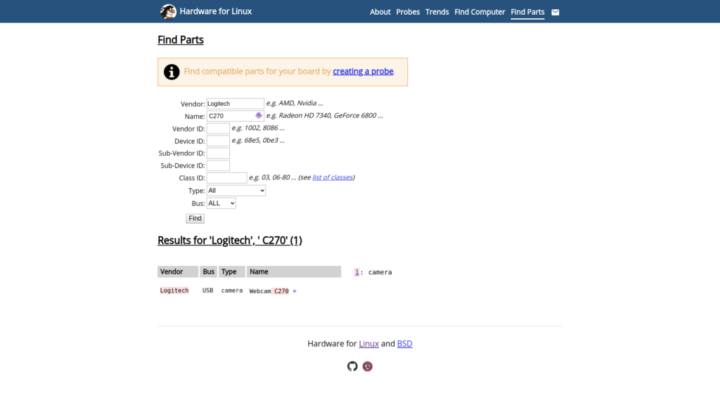Click the Bus column header
Screen dimensions: 720x405
tap(208, 272)
